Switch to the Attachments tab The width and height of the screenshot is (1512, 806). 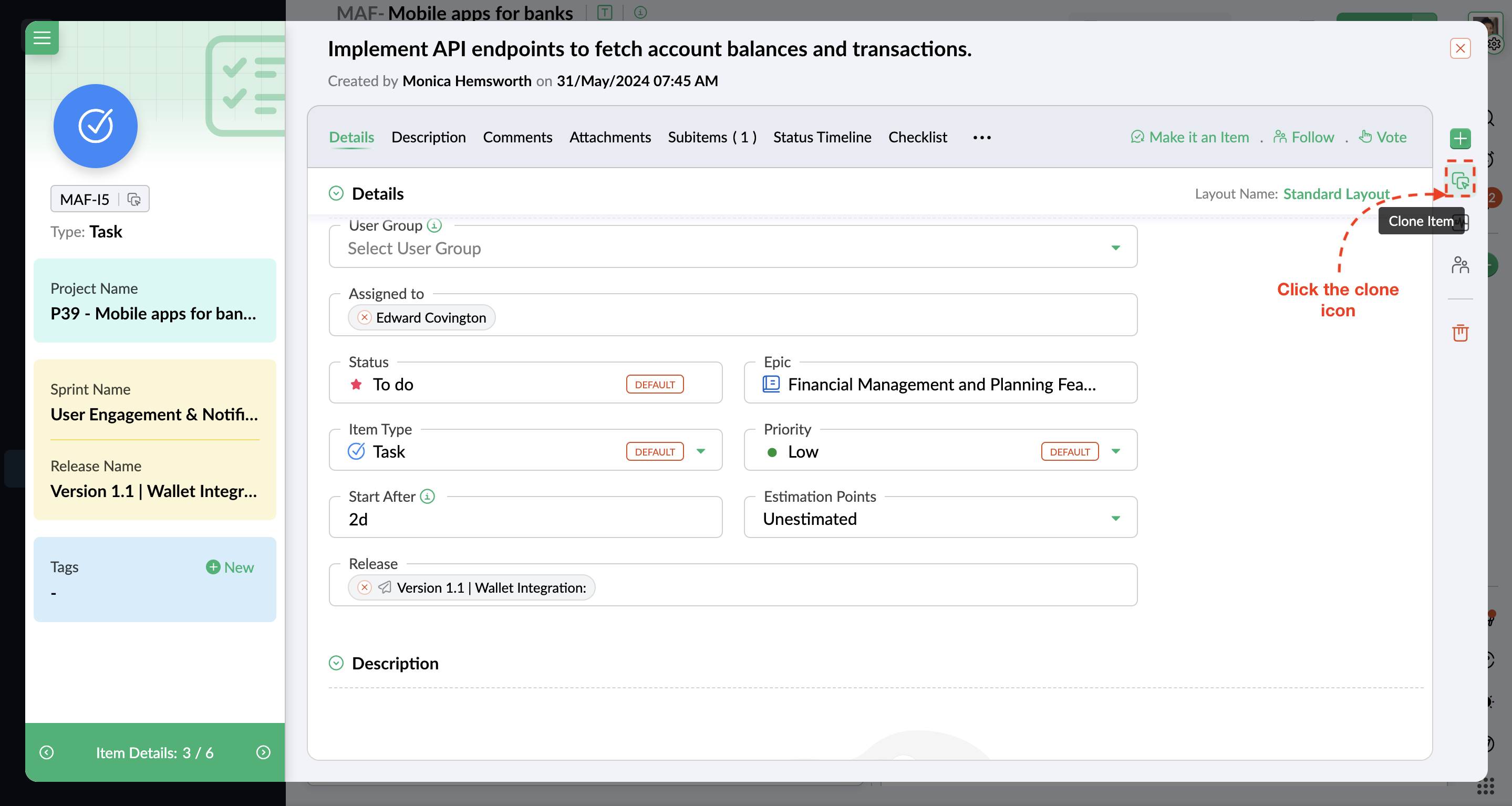pos(610,137)
